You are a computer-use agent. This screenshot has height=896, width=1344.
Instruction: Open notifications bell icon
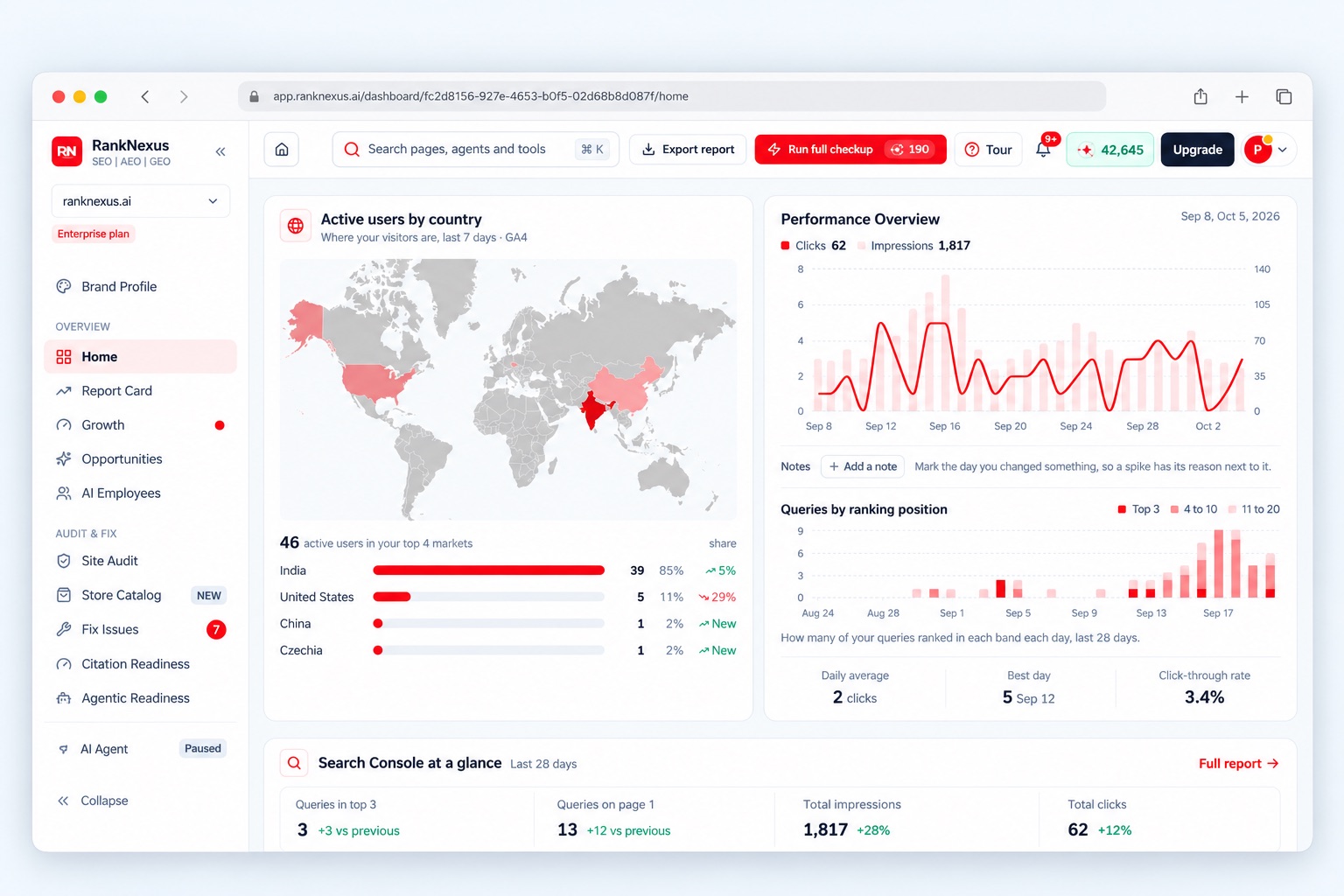pyautogui.click(x=1043, y=150)
